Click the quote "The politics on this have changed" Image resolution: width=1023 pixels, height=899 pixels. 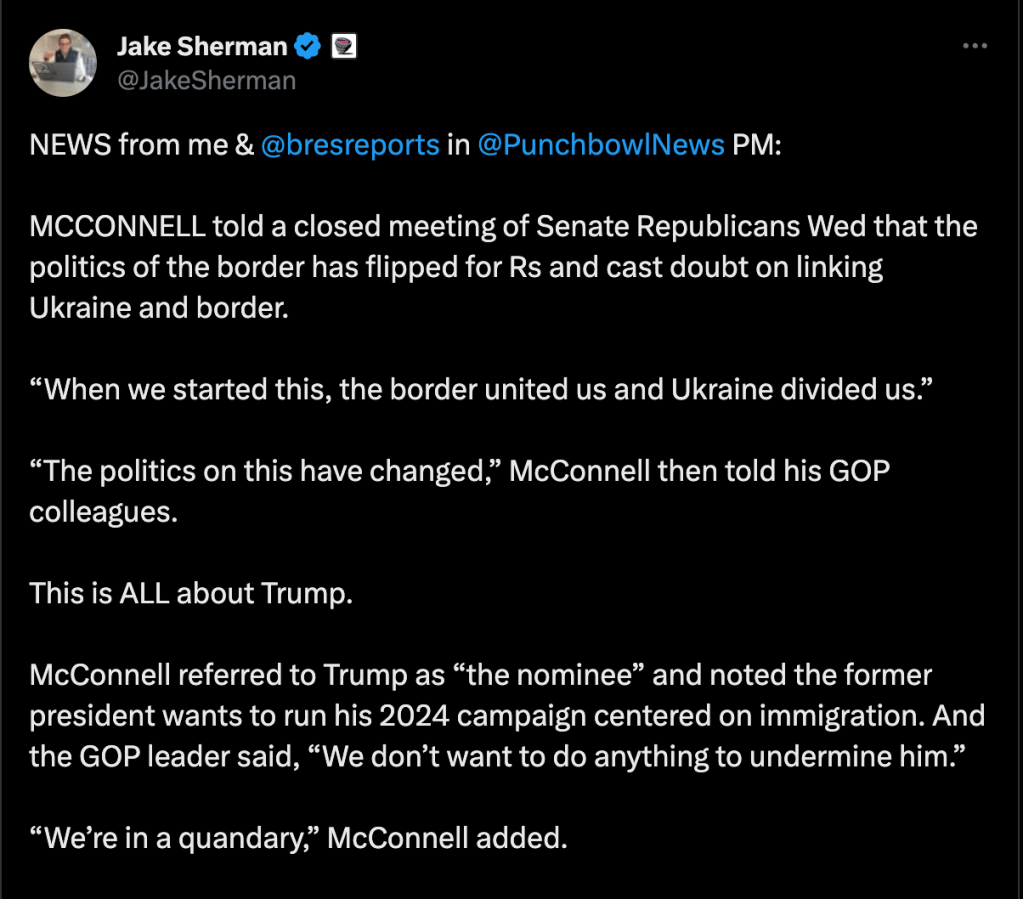[x=264, y=470]
